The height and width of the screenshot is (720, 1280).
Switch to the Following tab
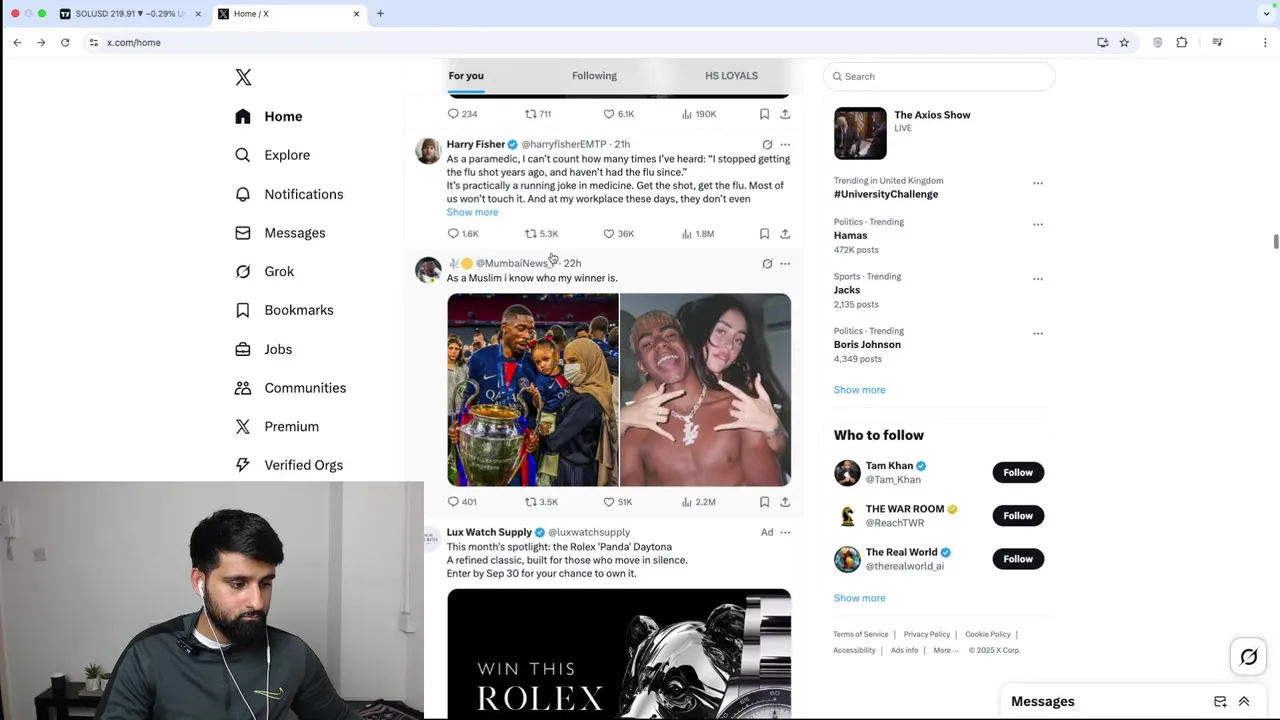(x=594, y=76)
